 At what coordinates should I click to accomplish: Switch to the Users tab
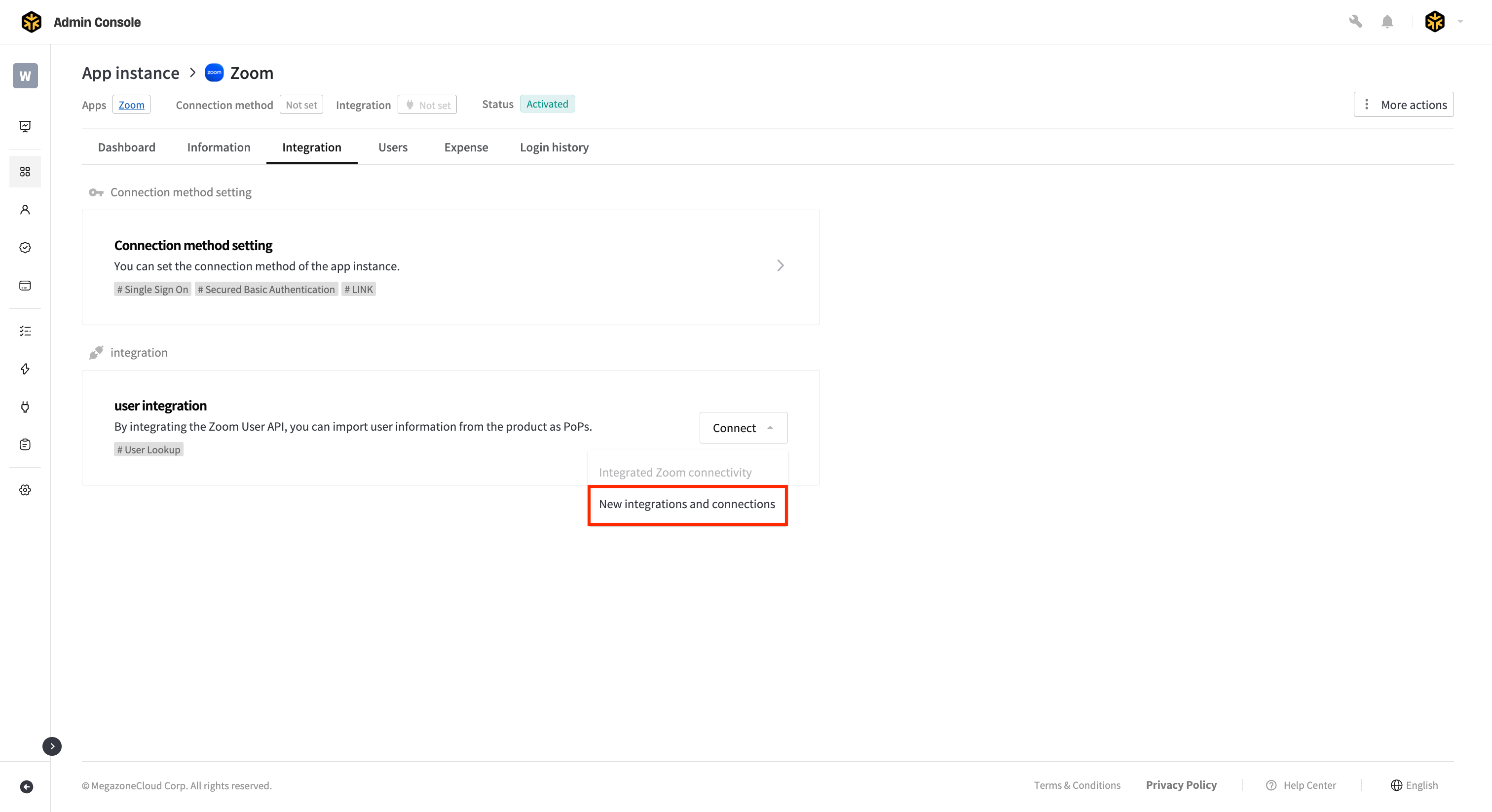coord(393,147)
